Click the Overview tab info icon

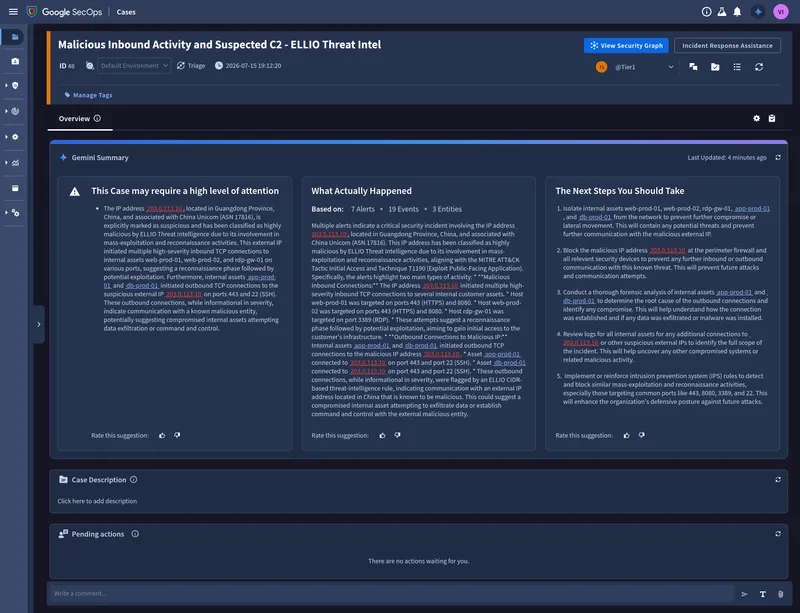click(97, 118)
